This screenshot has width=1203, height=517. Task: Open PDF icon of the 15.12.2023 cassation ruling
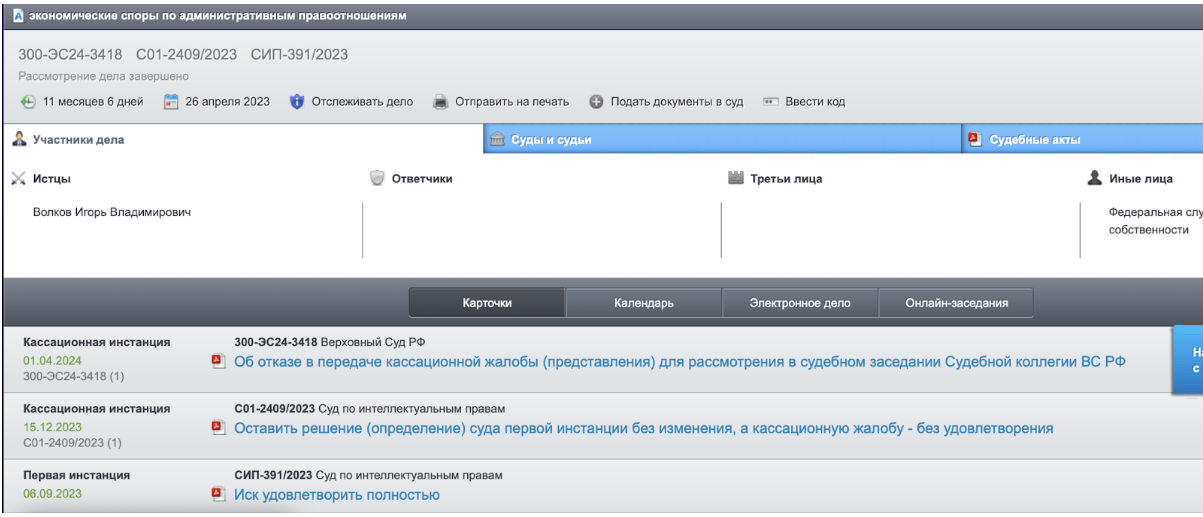(219, 428)
